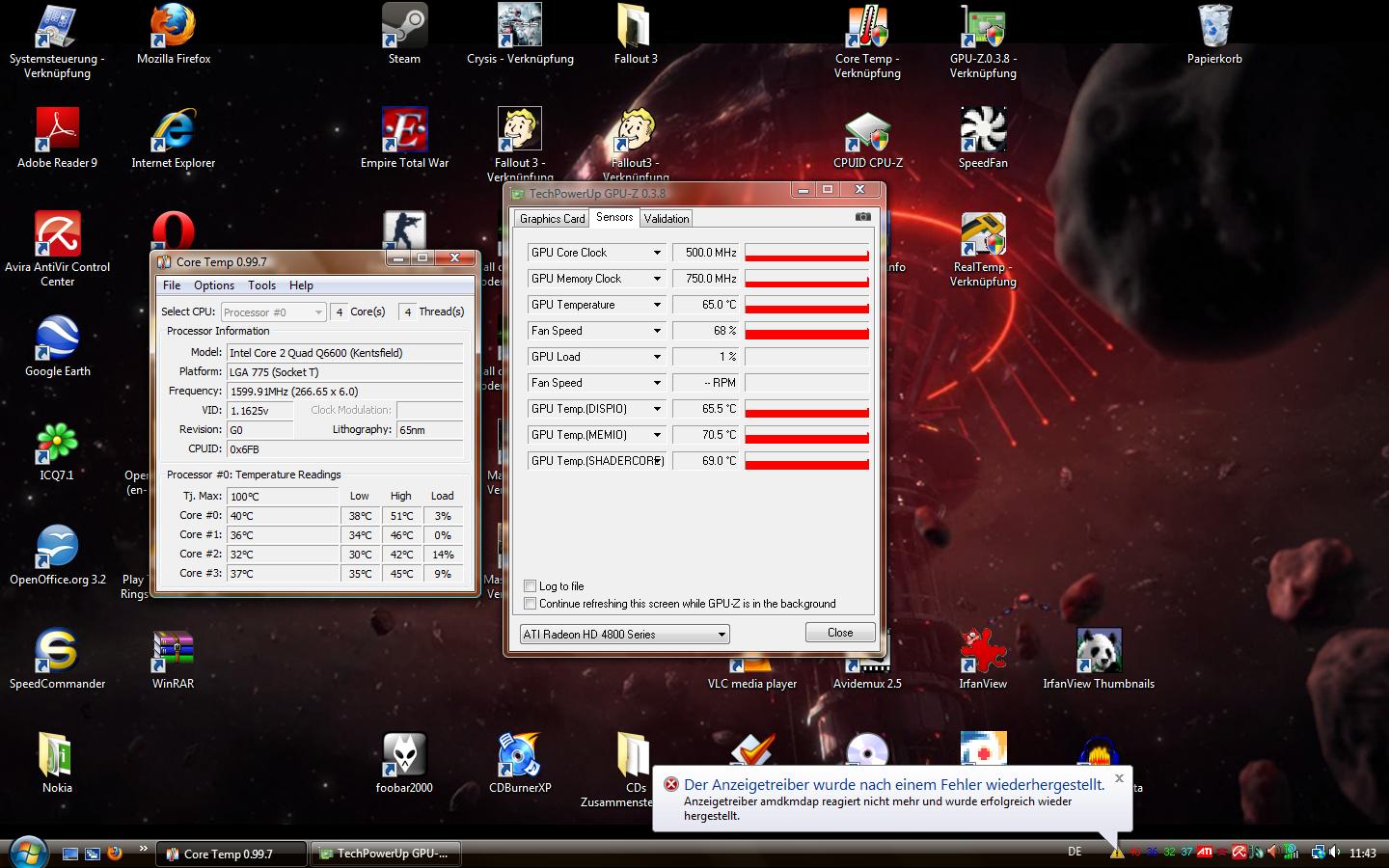Open the Nokia folder icon
Viewport: 1389px width, 868px height.
pyautogui.click(x=57, y=756)
